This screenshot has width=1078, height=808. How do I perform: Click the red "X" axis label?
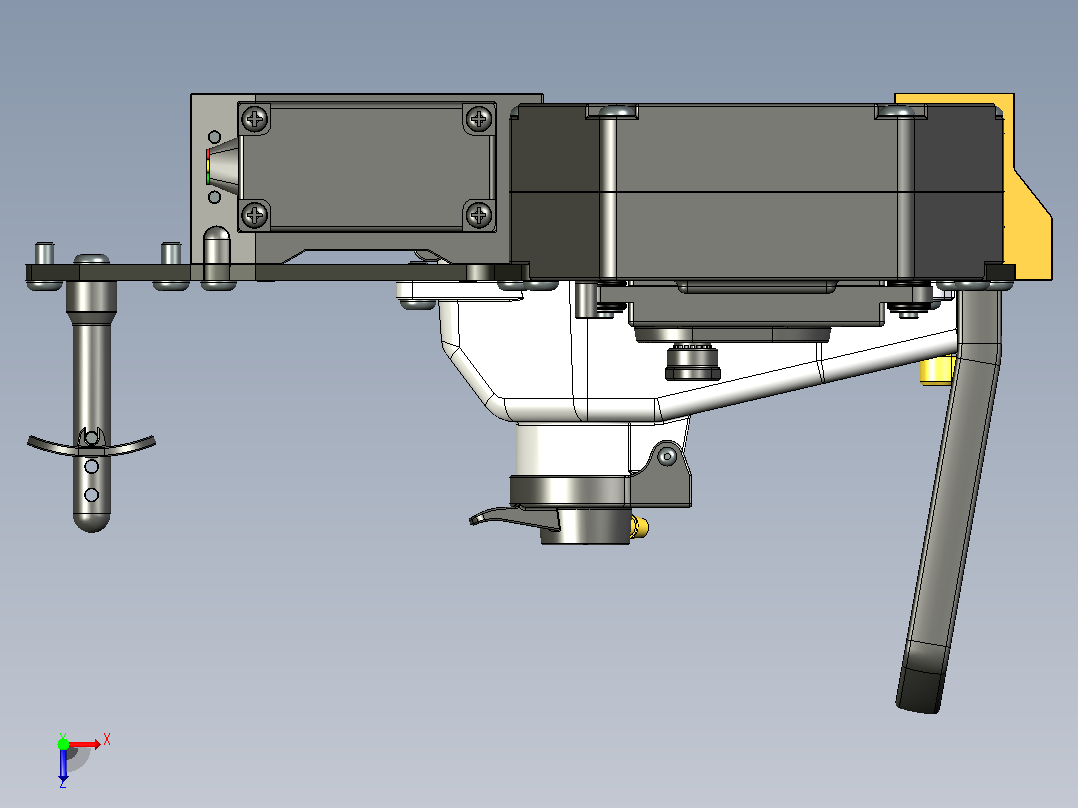tap(107, 740)
